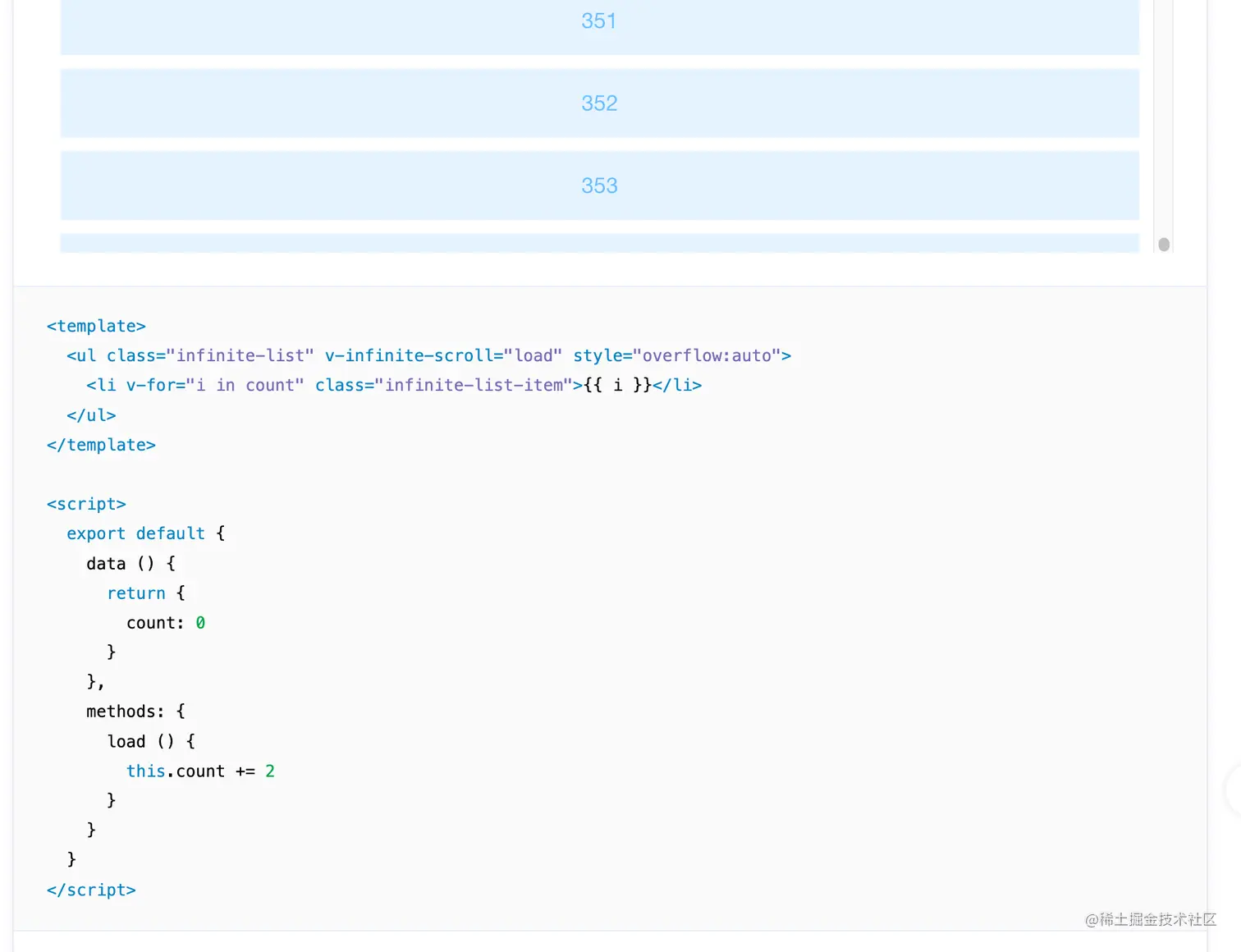Viewport: 1241px width, 952px height.
Task: Click the 'this.count += 2' statement
Action: click(200, 771)
